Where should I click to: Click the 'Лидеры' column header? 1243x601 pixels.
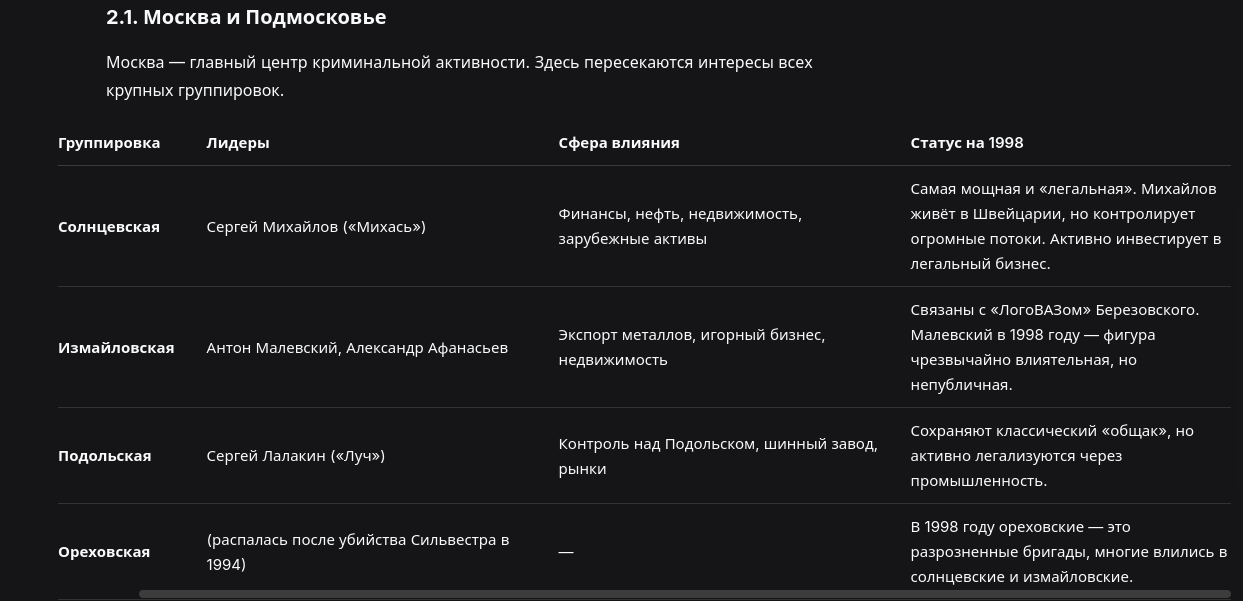pos(238,142)
